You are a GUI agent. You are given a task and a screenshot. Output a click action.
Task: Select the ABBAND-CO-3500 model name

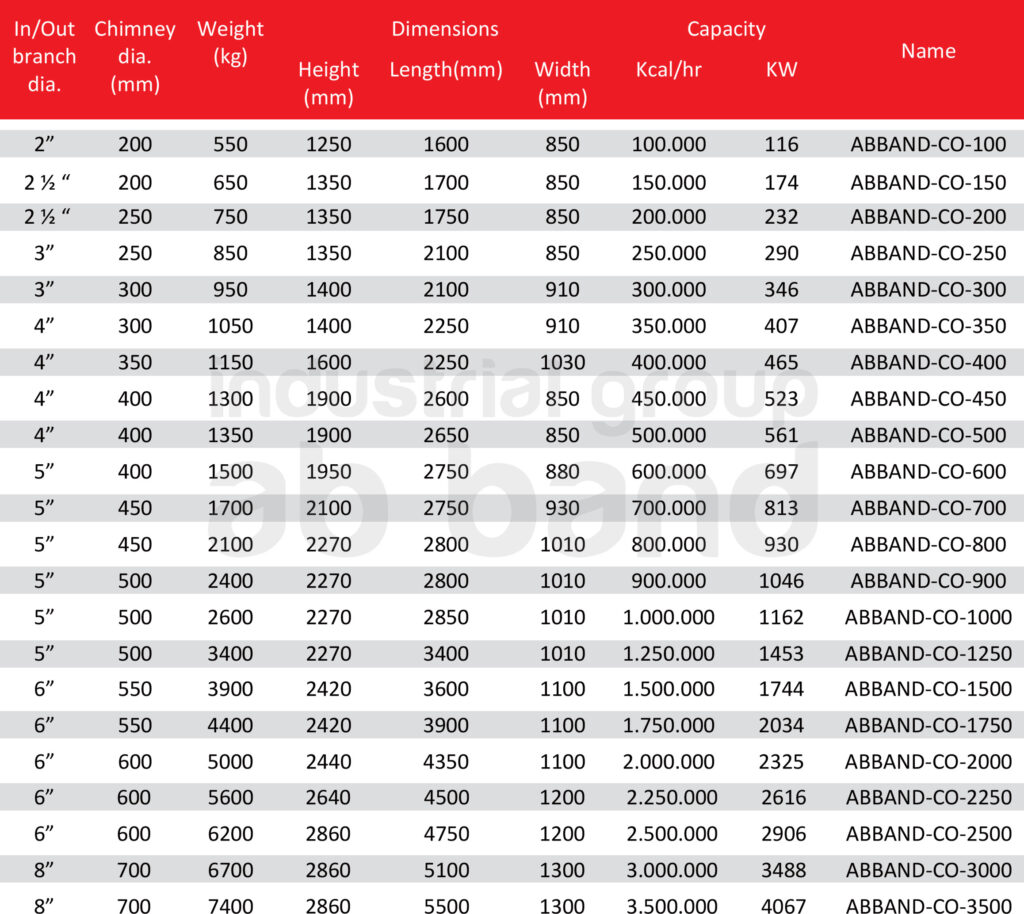click(x=928, y=905)
